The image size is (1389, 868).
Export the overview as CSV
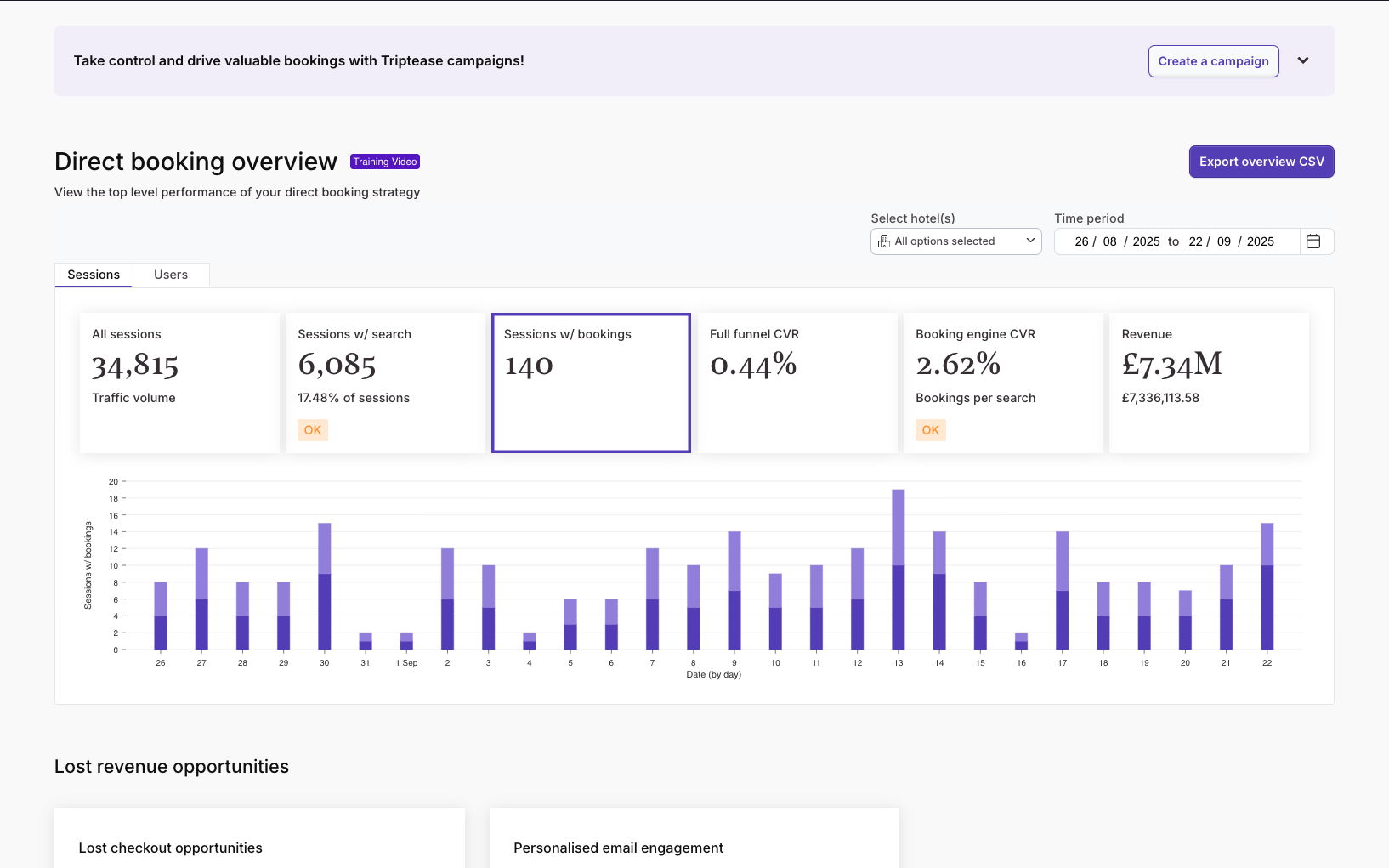(x=1261, y=162)
